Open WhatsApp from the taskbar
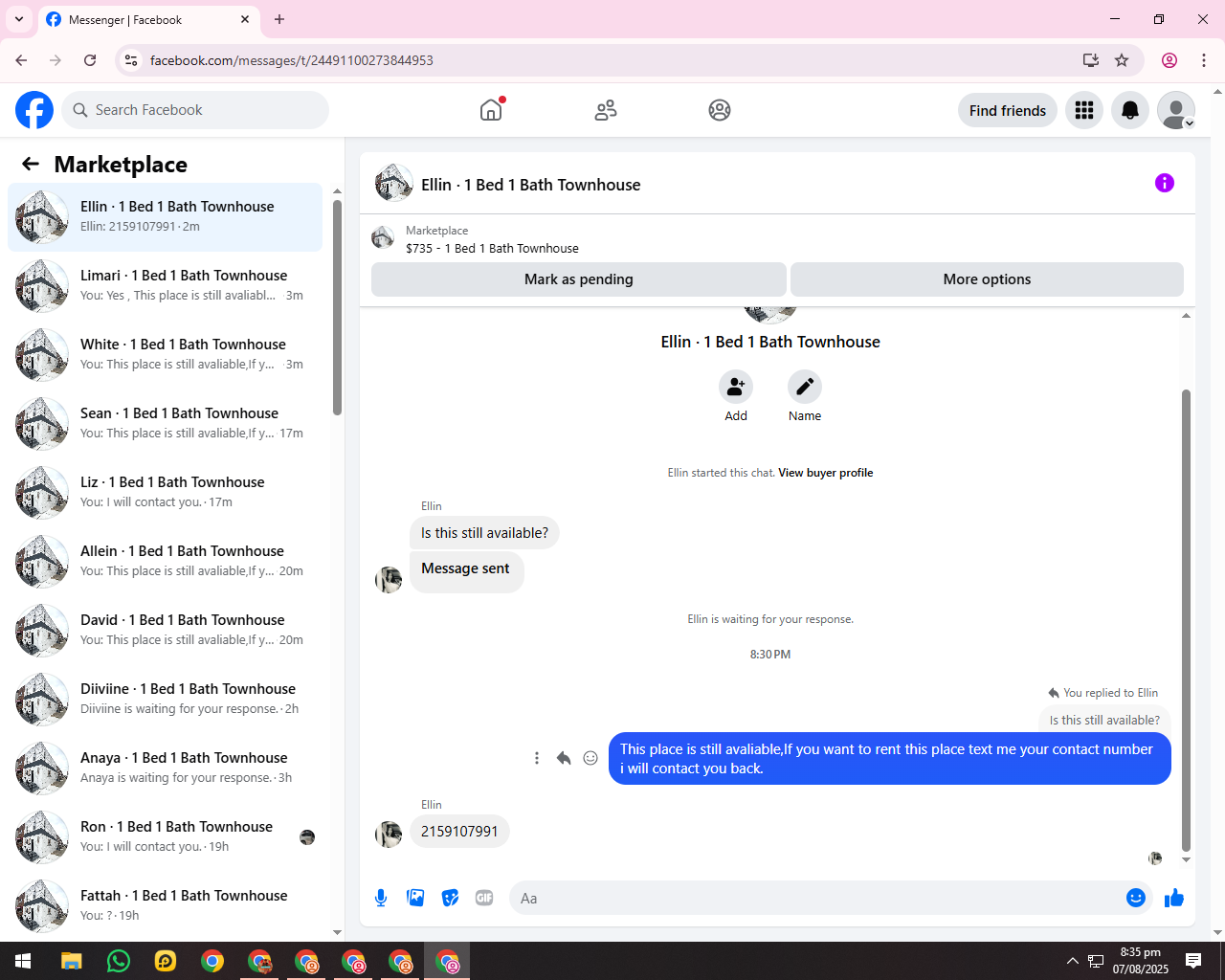Screen dimensions: 1225x980 [119, 961]
